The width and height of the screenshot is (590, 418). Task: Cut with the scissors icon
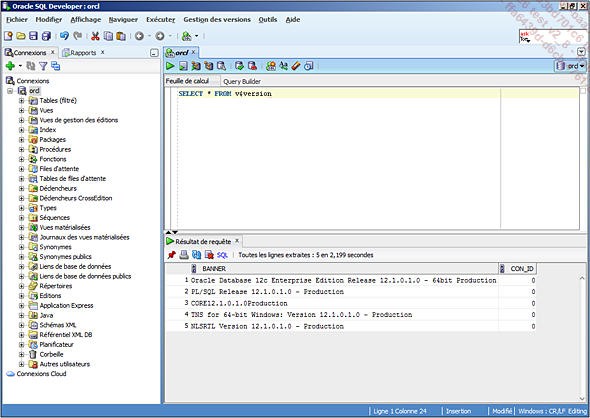[x=95, y=36]
